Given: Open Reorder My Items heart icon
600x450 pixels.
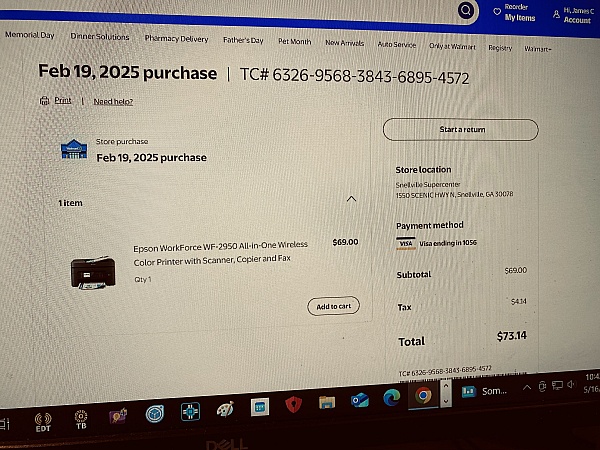Looking at the screenshot, I should (x=497, y=12).
